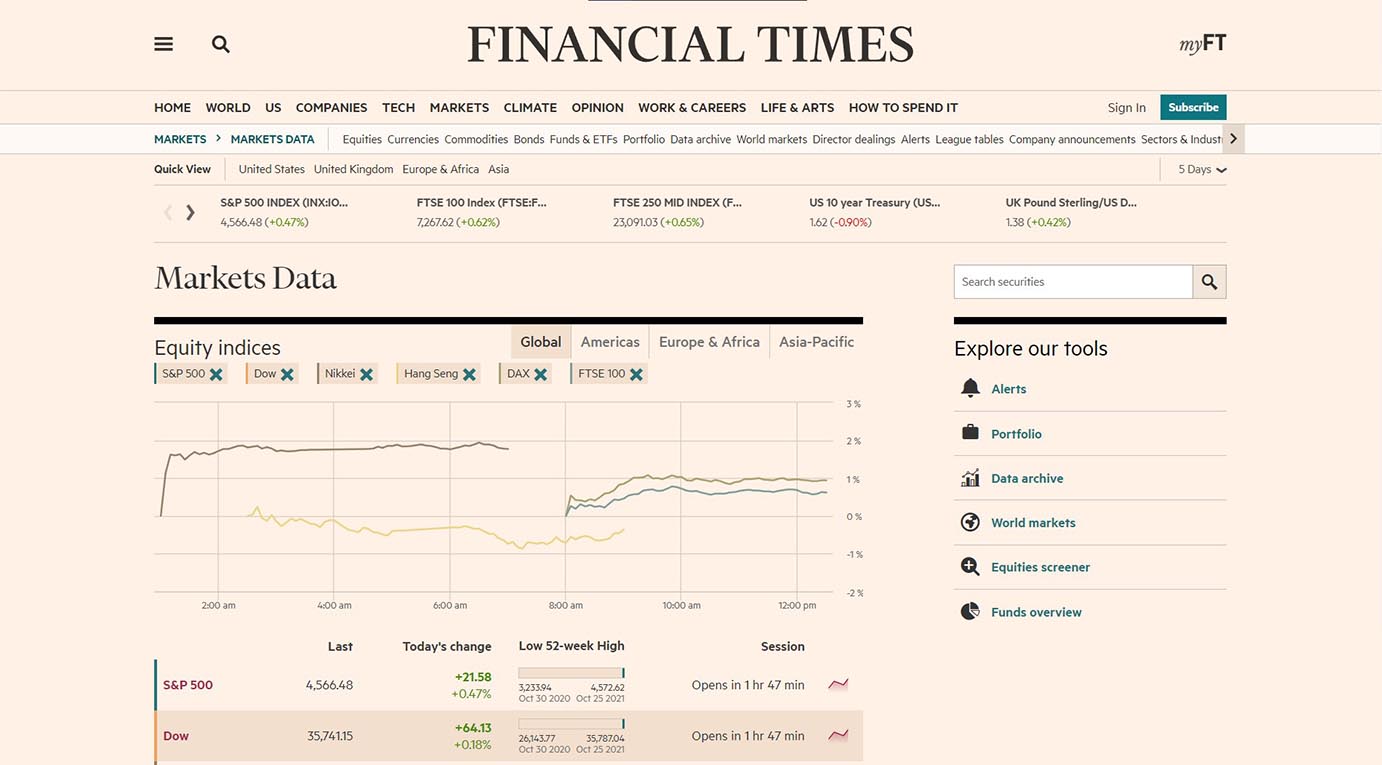This screenshot has height=765, width=1382.
Task: Show previous quick view tickers arrow
Action: coord(168,212)
